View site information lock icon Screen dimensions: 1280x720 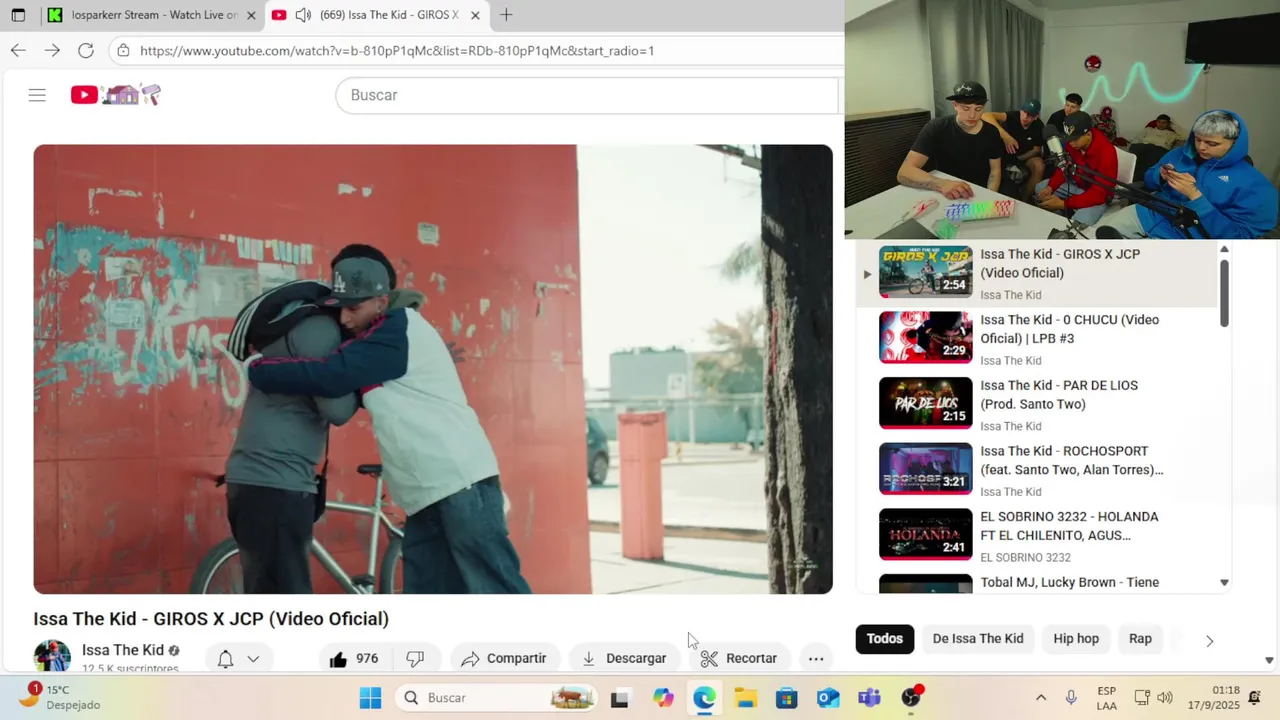pos(122,50)
